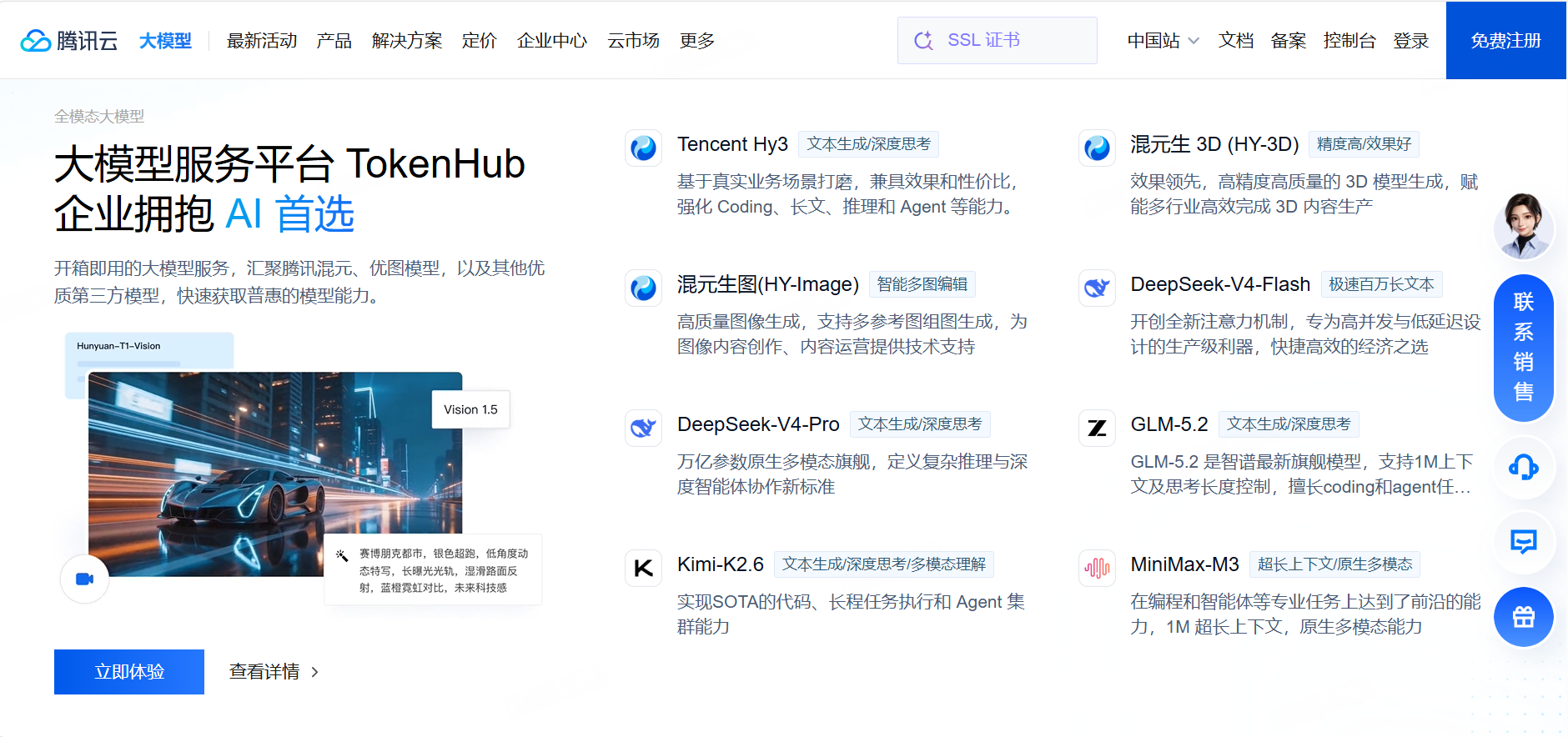Click the Kimi-K2.6 K logo icon
Image resolution: width=1568 pixels, height=737 pixels.
[x=643, y=568]
